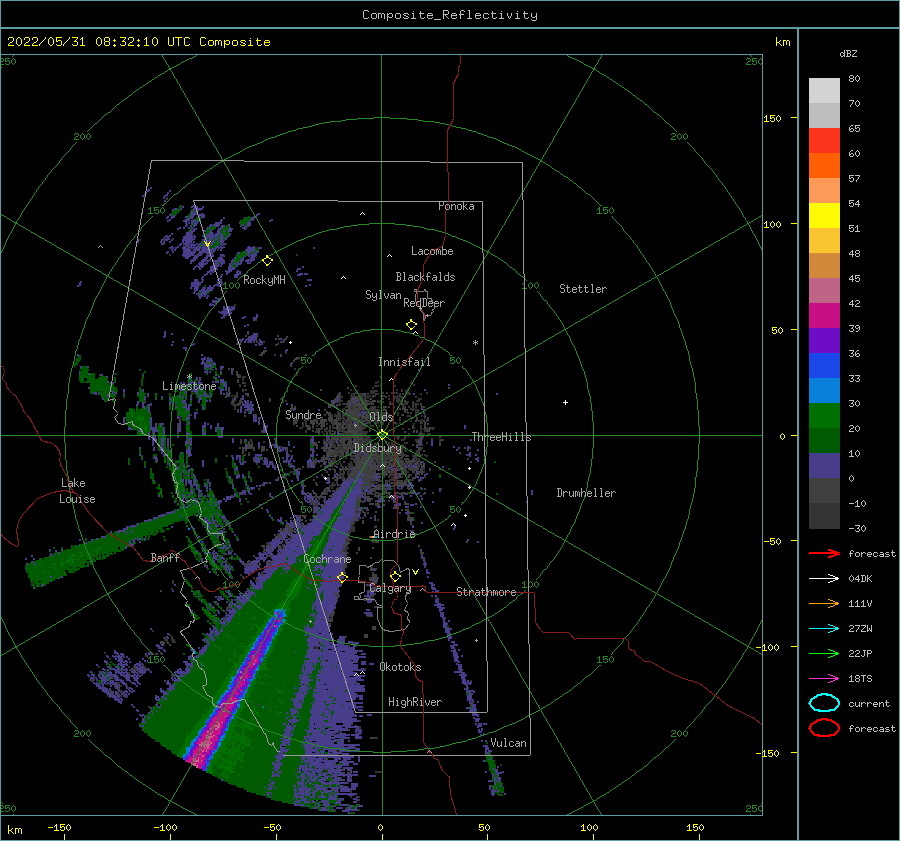The image size is (900, 841).
Task: Pick the yellow 54-51 dBZ color swatch
Action: (x=824, y=215)
